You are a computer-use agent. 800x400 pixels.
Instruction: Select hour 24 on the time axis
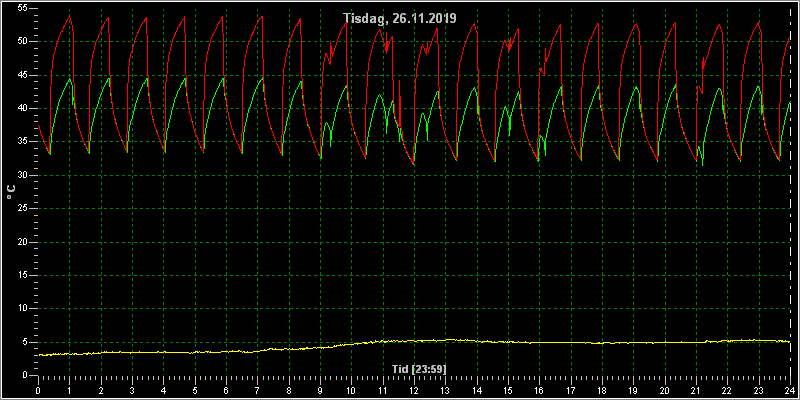(790, 391)
